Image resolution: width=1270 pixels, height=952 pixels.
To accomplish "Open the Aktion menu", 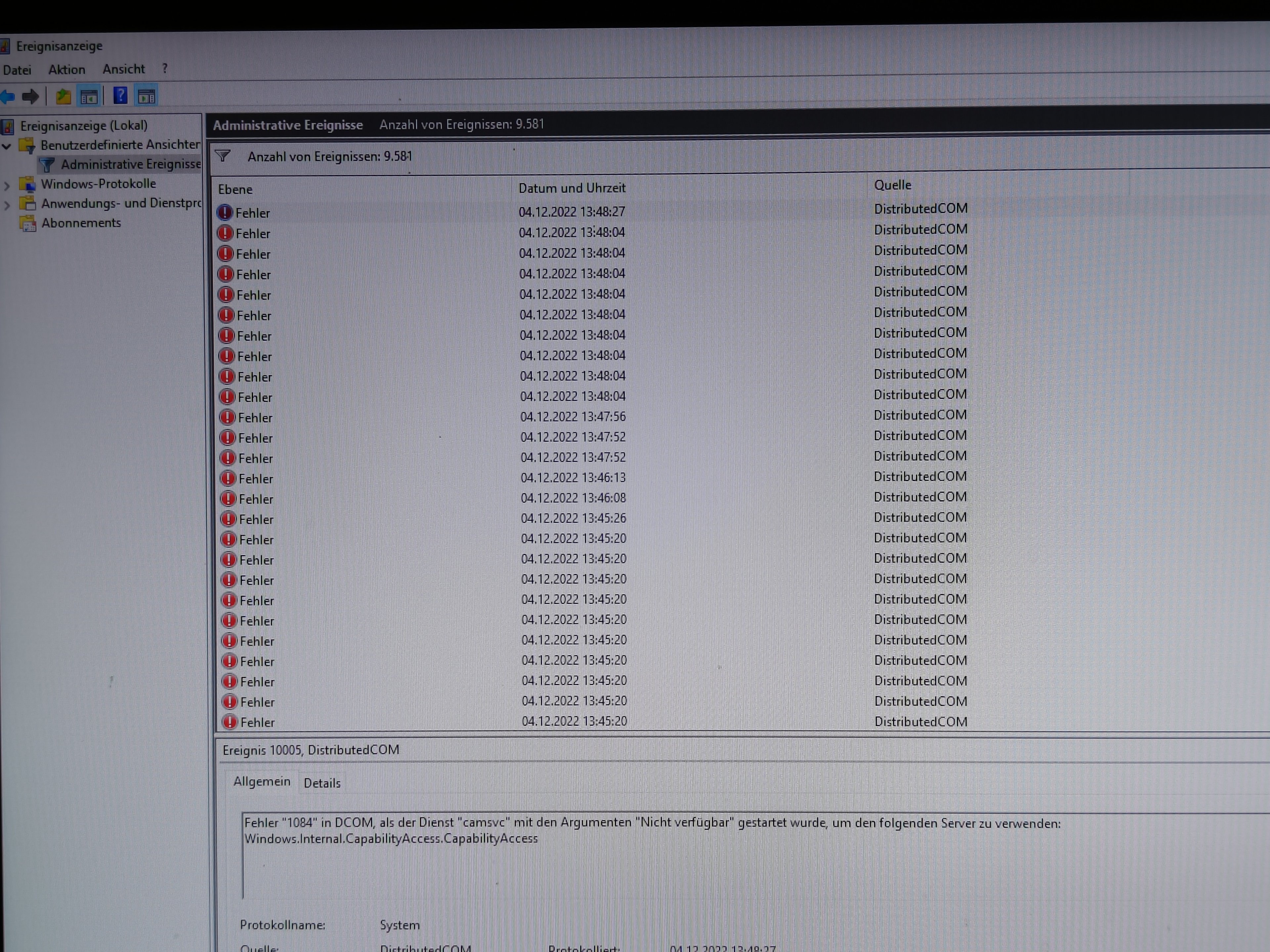I will coord(66,69).
